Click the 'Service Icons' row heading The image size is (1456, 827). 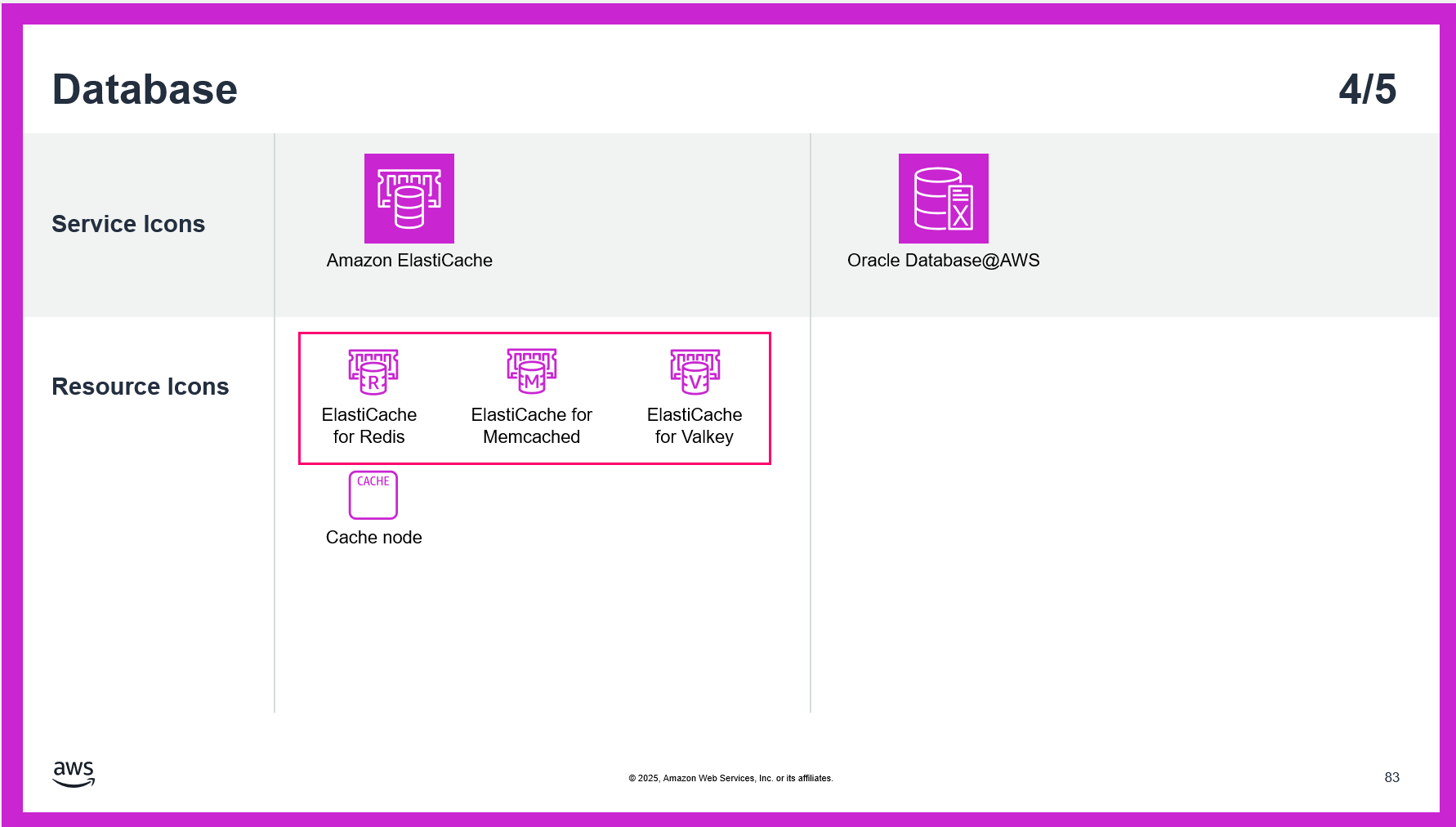click(128, 224)
